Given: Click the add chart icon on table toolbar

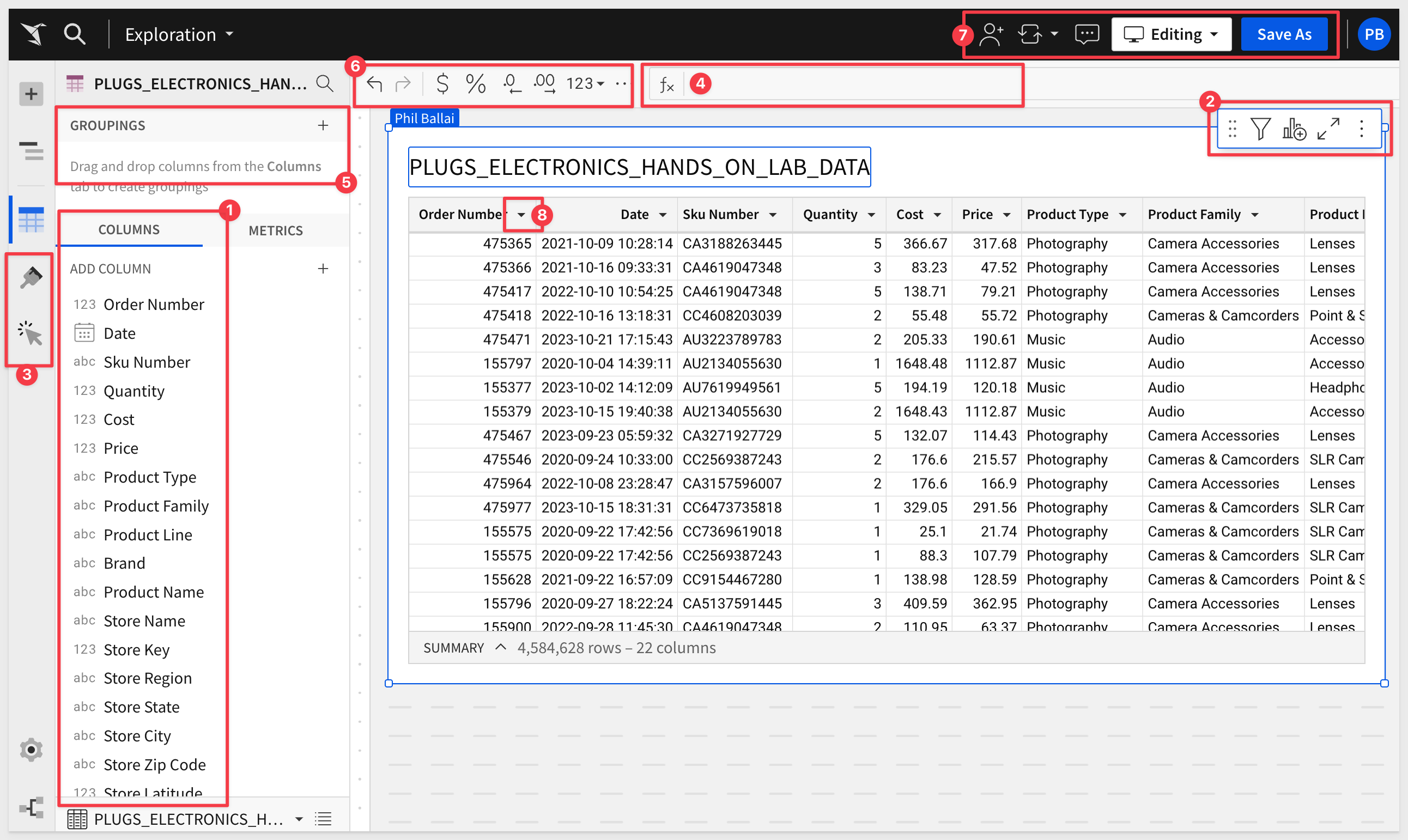Looking at the screenshot, I should [x=1294, y=129].
